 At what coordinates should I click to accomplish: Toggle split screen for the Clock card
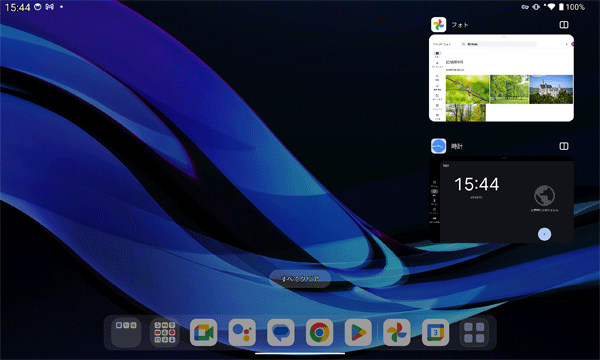pyautogui.click(x=564, y=146)
